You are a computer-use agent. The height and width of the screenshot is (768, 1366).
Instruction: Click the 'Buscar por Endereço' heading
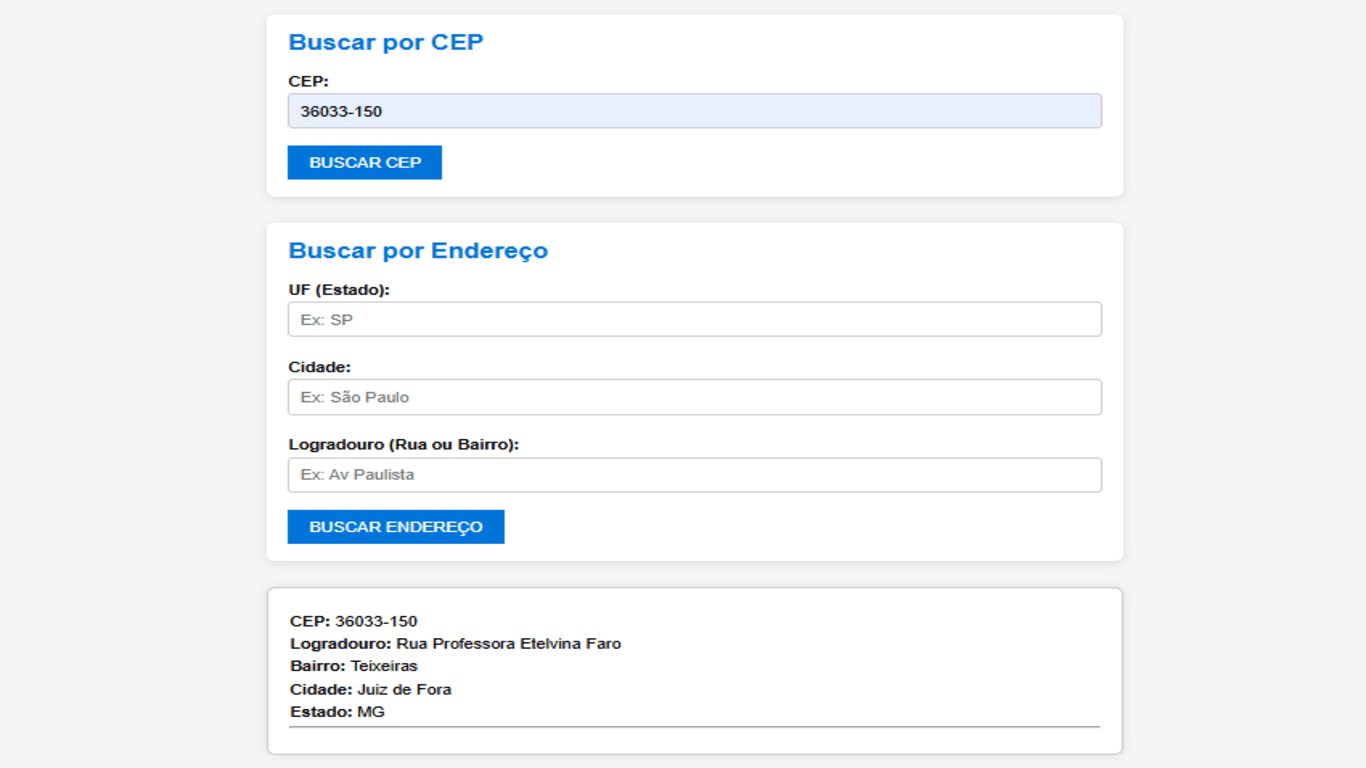click(418, 250)
